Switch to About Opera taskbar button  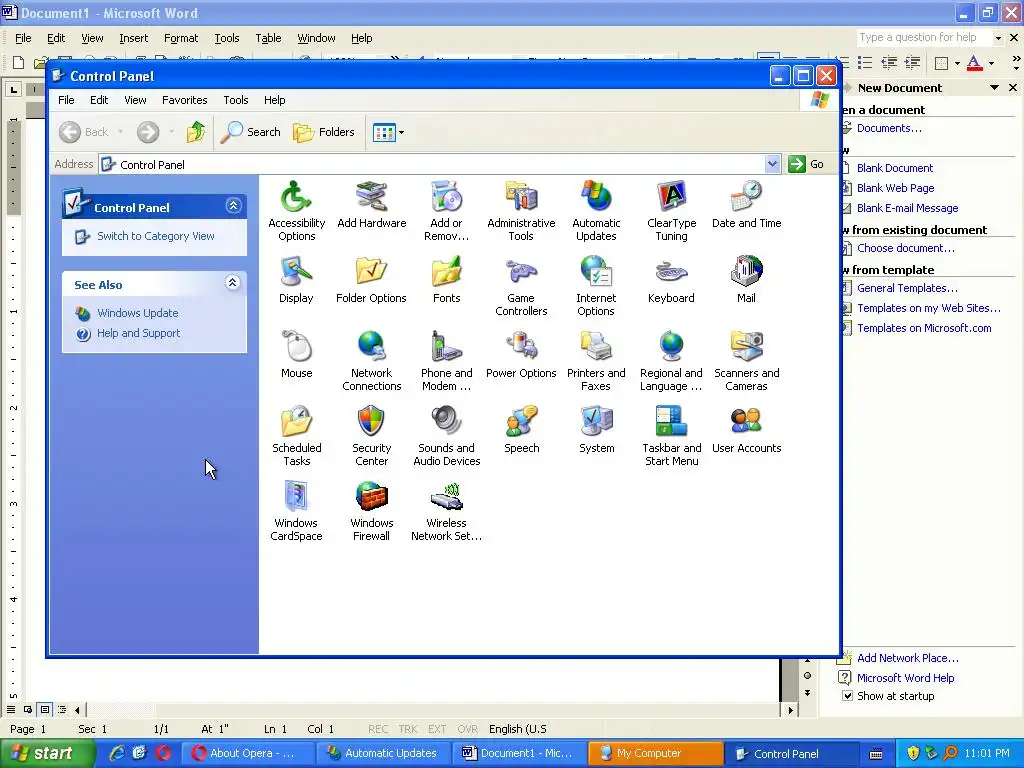(248, 753)
